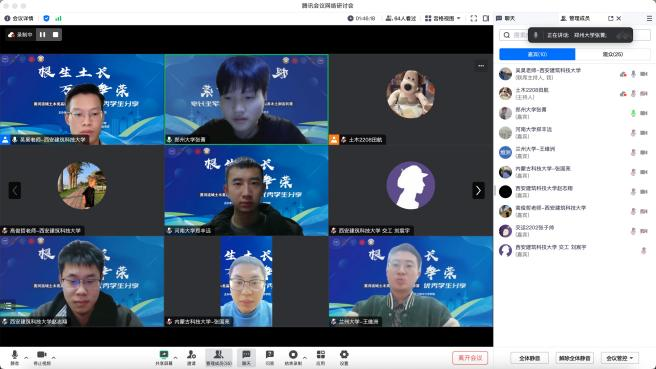
Task: Mute the microphone in bottom toolbar
Action: (x=15, y=357)
